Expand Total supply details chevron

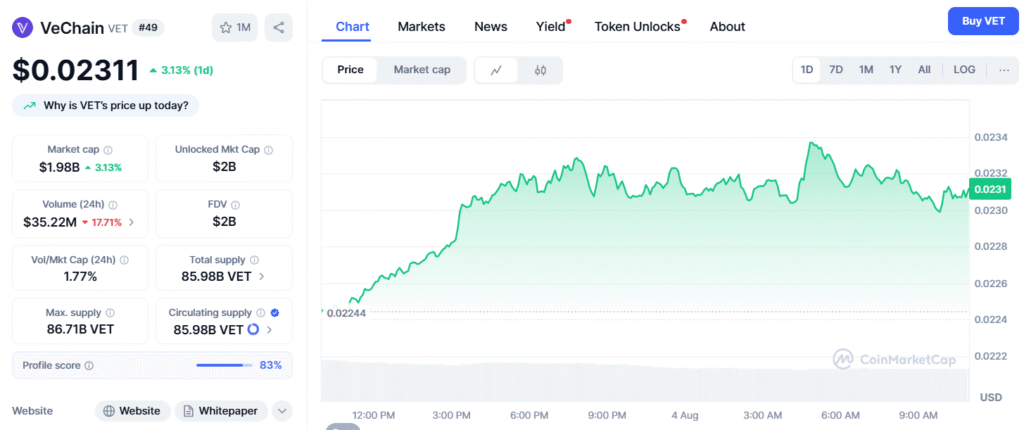coord(262,276)
